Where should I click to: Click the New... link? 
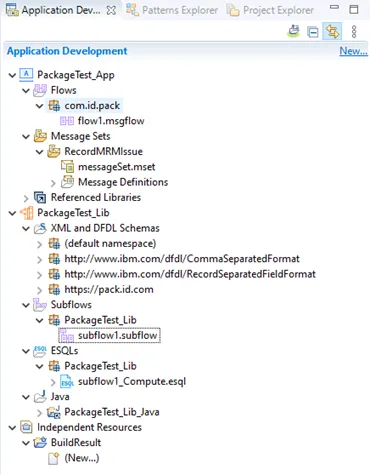[354, 51]
